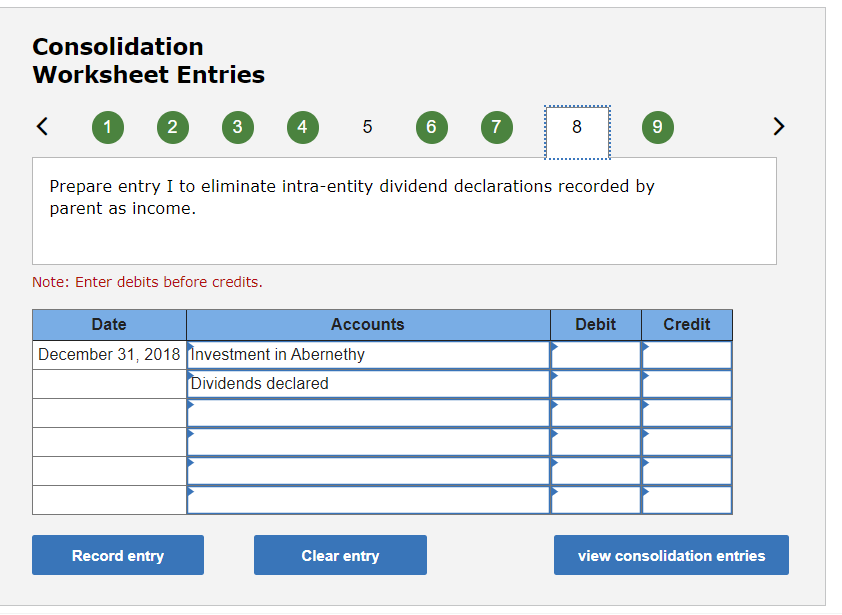Image resolution: width=842 pixels, height=615 pixels.
Task: Open entry step 1
Action: pos(108,127)
